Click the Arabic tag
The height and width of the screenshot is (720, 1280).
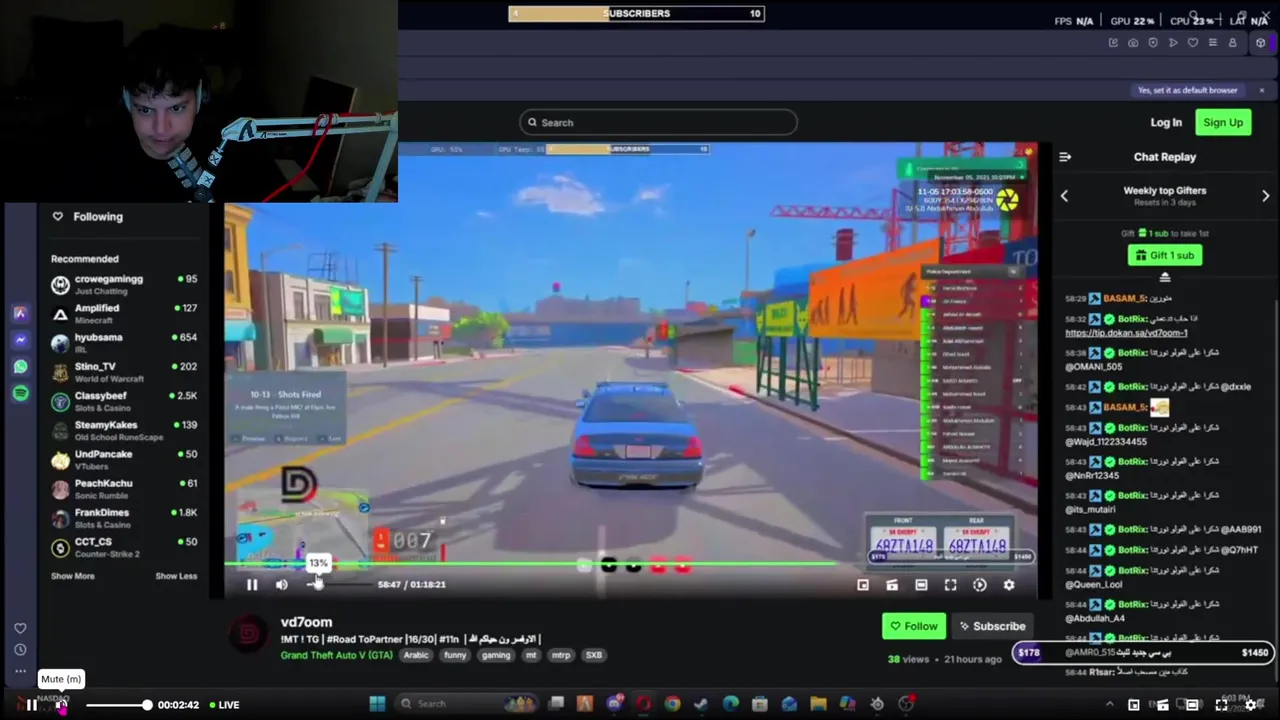coord(416,656)
